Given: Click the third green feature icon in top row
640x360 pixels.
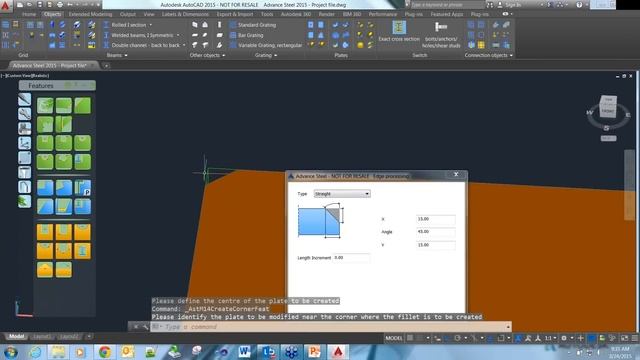Looking at the screenshot, I should (82, 105).
